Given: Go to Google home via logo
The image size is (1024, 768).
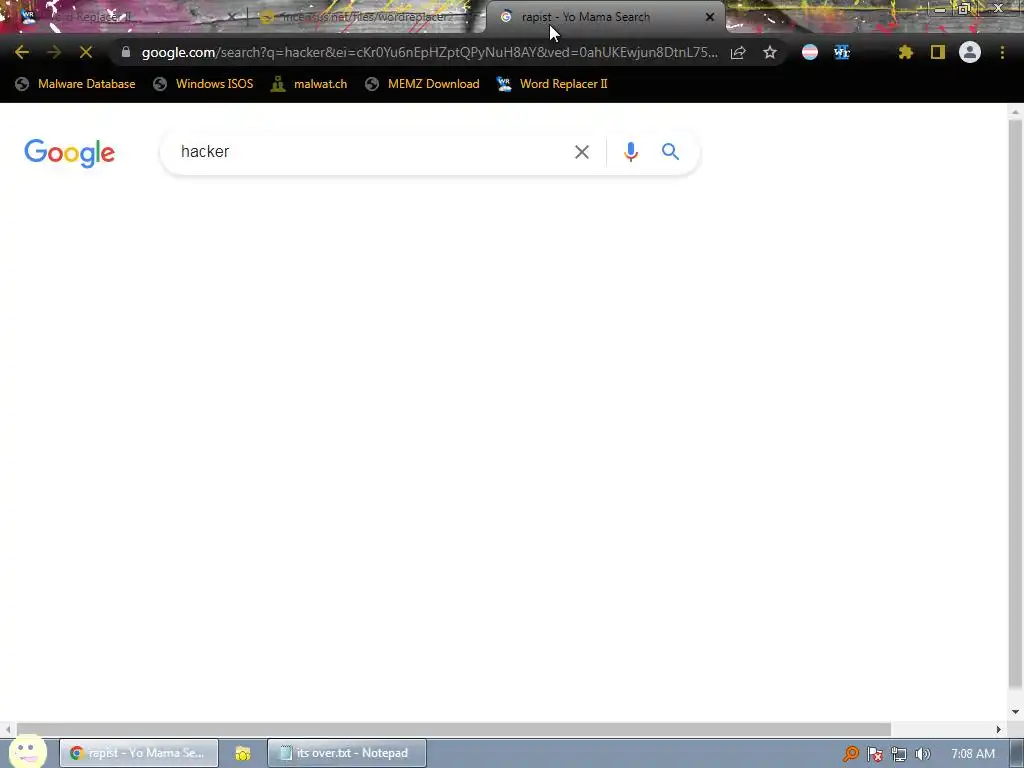Looking at the screenshot, I should point(69,153).
